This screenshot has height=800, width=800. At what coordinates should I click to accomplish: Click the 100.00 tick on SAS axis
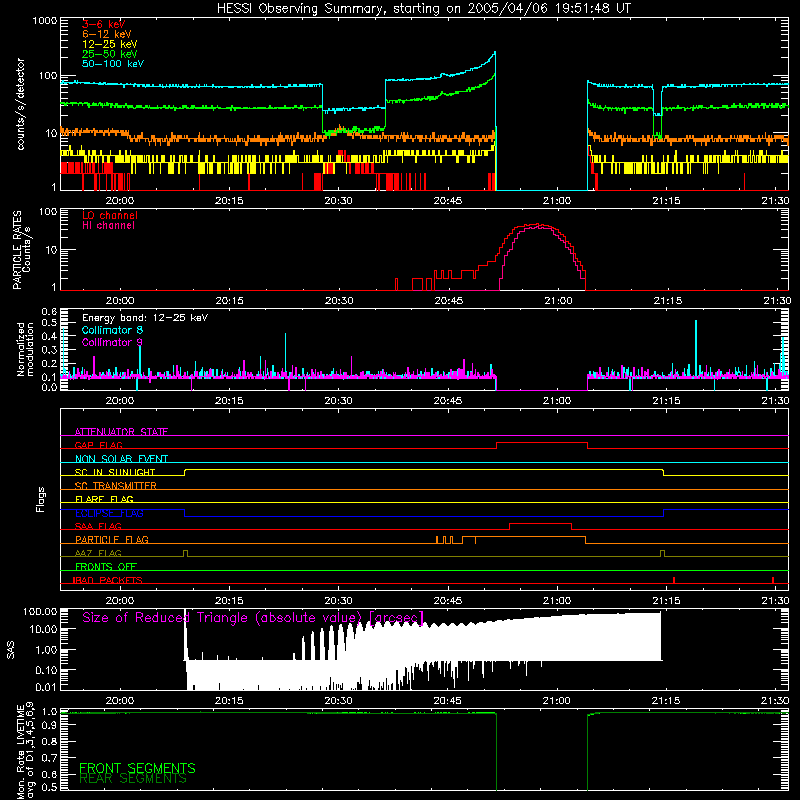coord(40,612)
